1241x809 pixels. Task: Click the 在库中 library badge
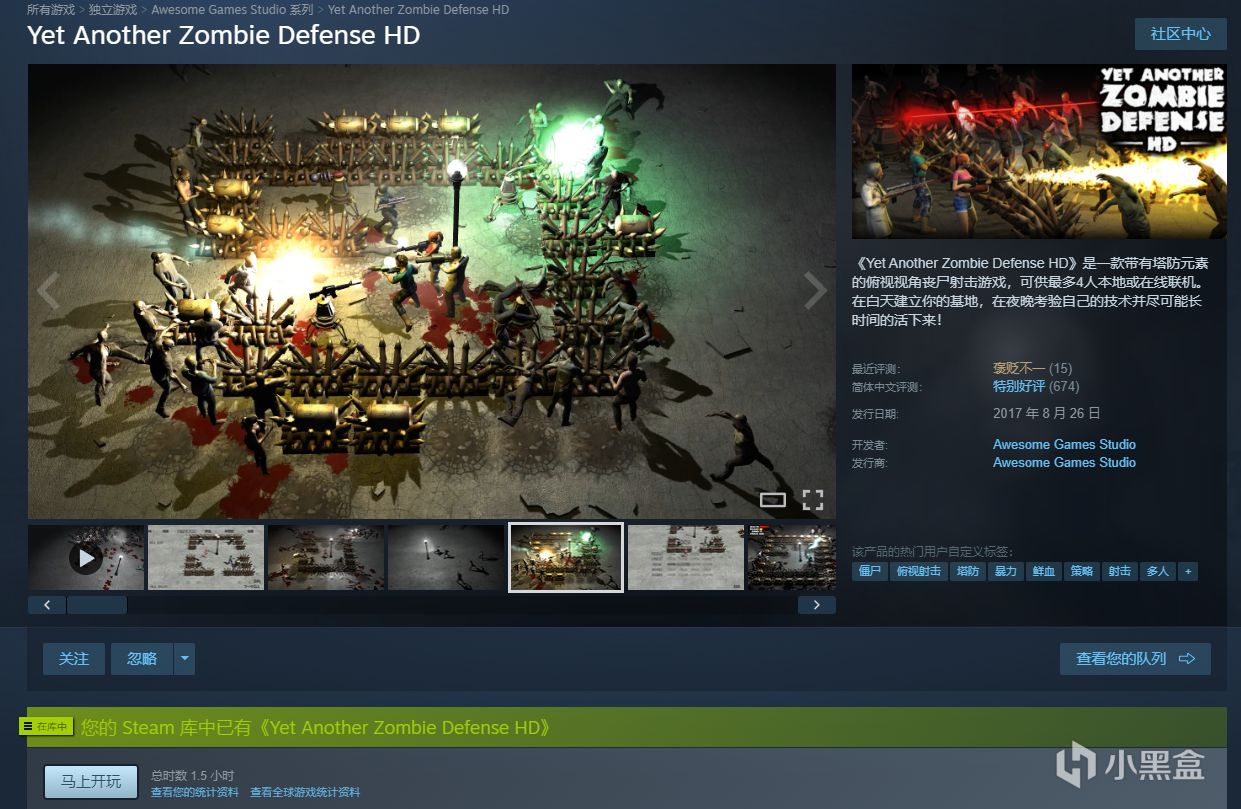pyautogui.click(x=47, y=727)
